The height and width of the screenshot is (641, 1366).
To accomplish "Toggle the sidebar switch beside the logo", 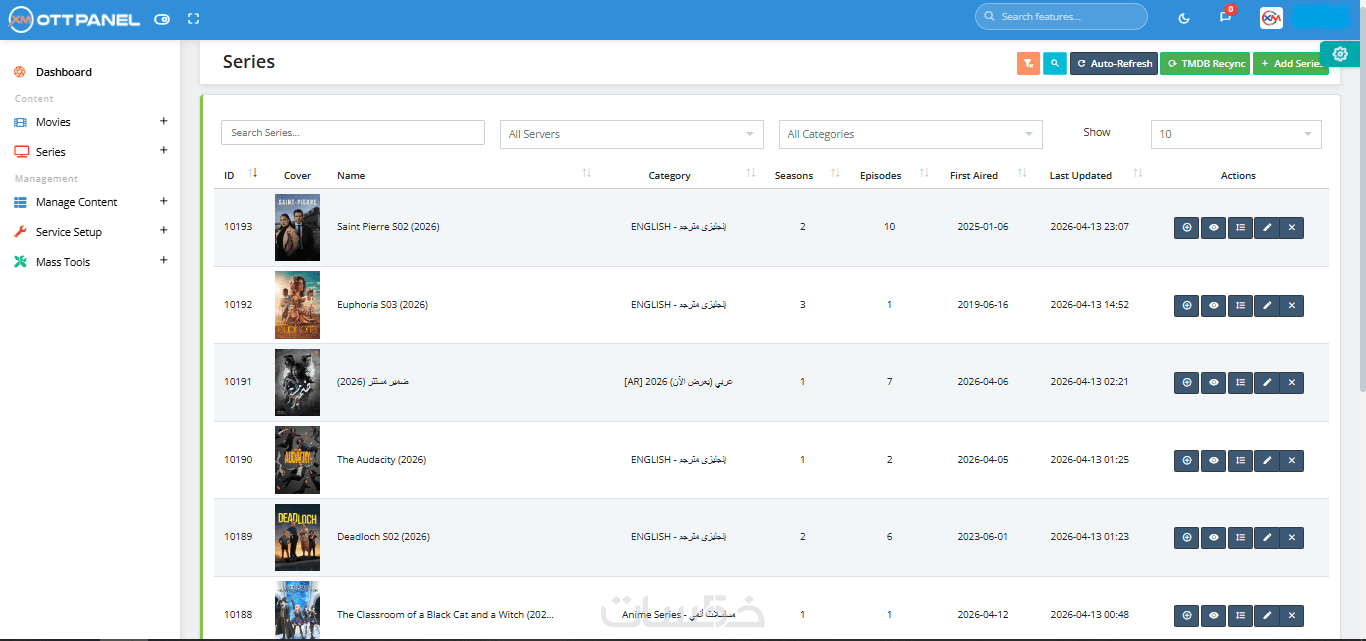I will (x=162, y=19).
